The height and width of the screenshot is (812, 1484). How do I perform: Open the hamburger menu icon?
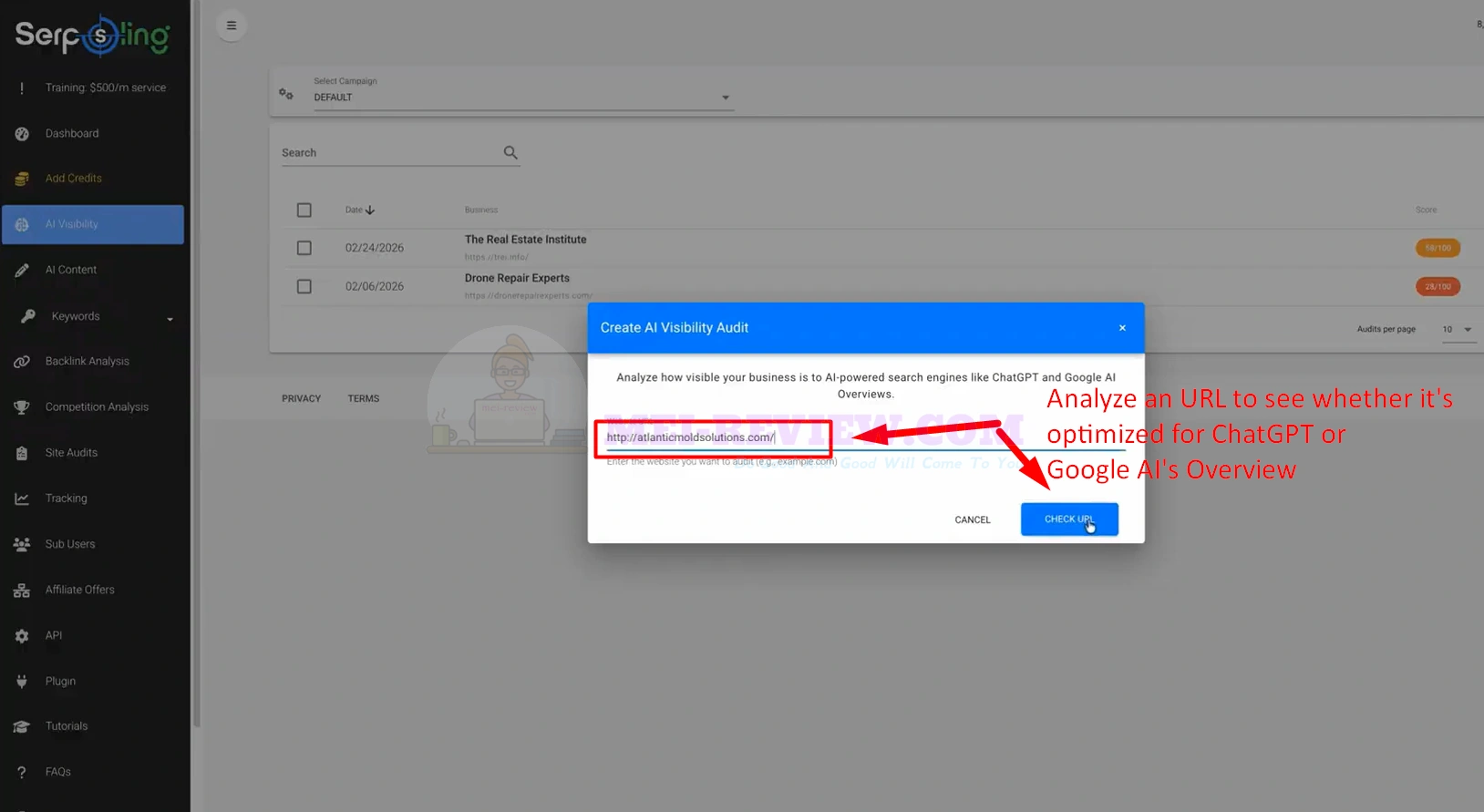(x=232, y=26)
